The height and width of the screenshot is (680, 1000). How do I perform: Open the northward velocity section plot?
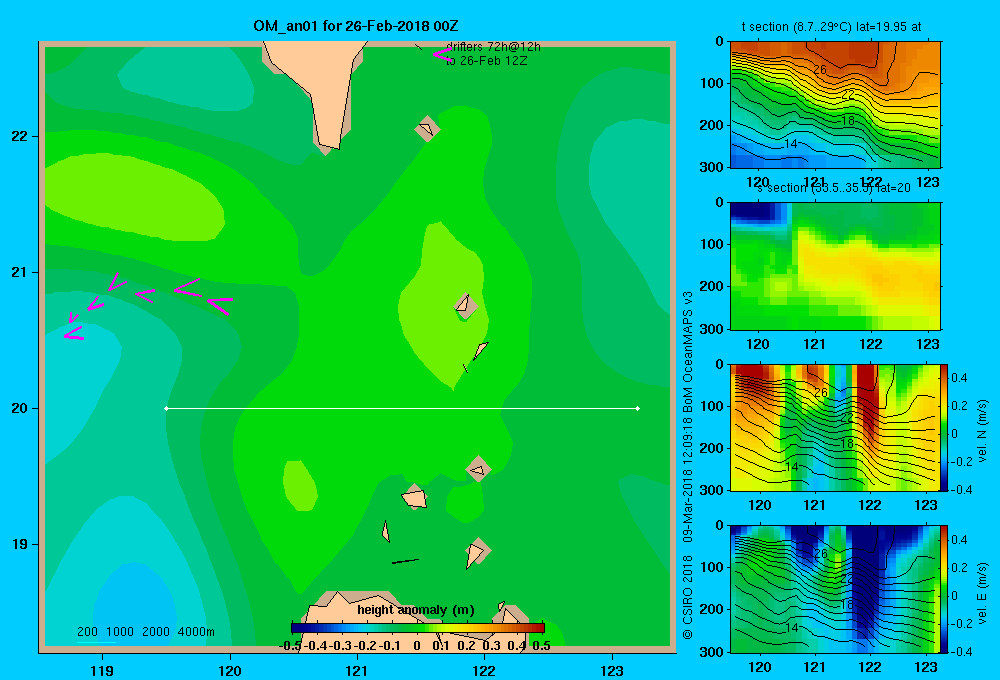point(835,427)
